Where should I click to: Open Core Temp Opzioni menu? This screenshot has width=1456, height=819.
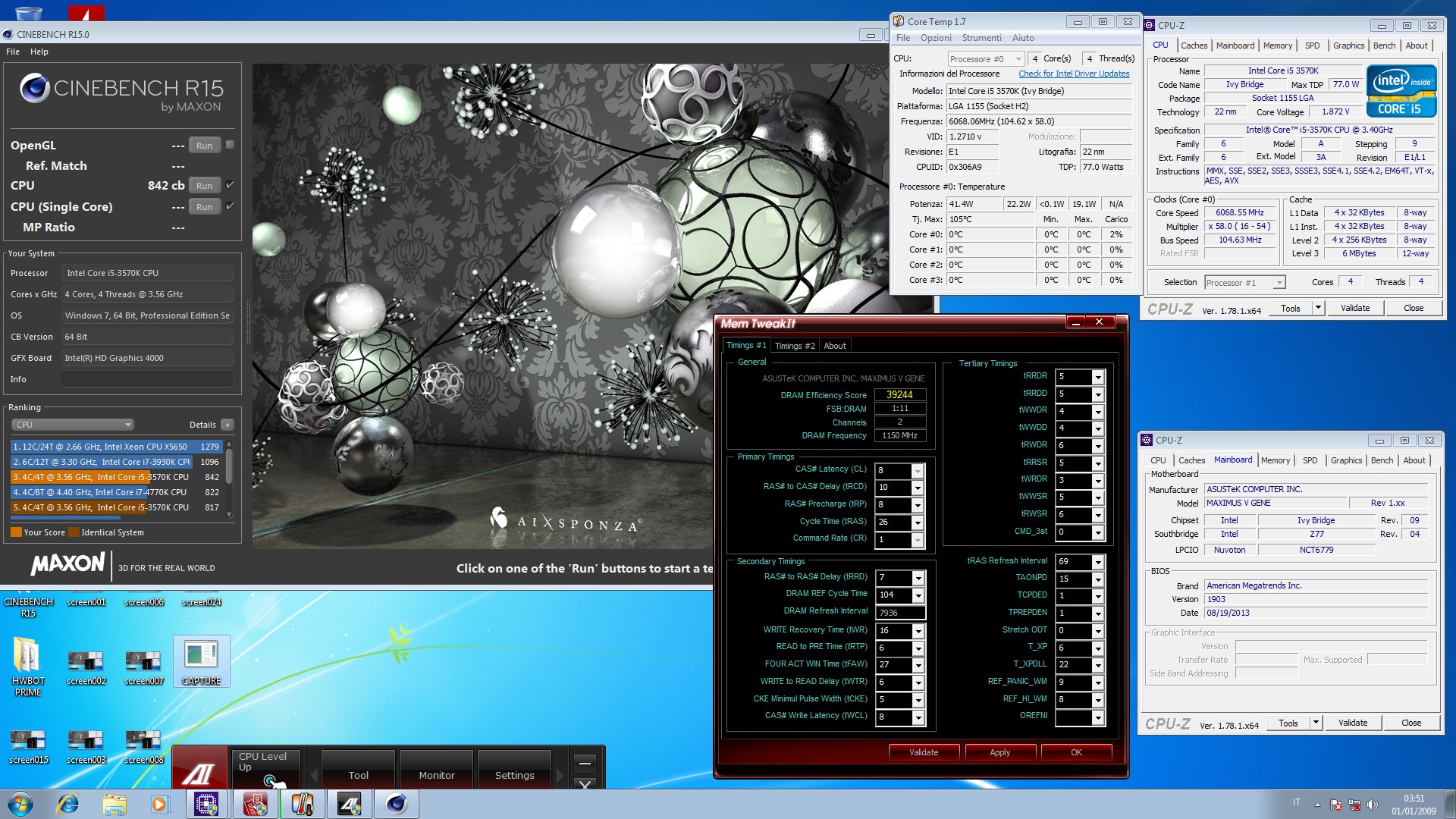936,38
